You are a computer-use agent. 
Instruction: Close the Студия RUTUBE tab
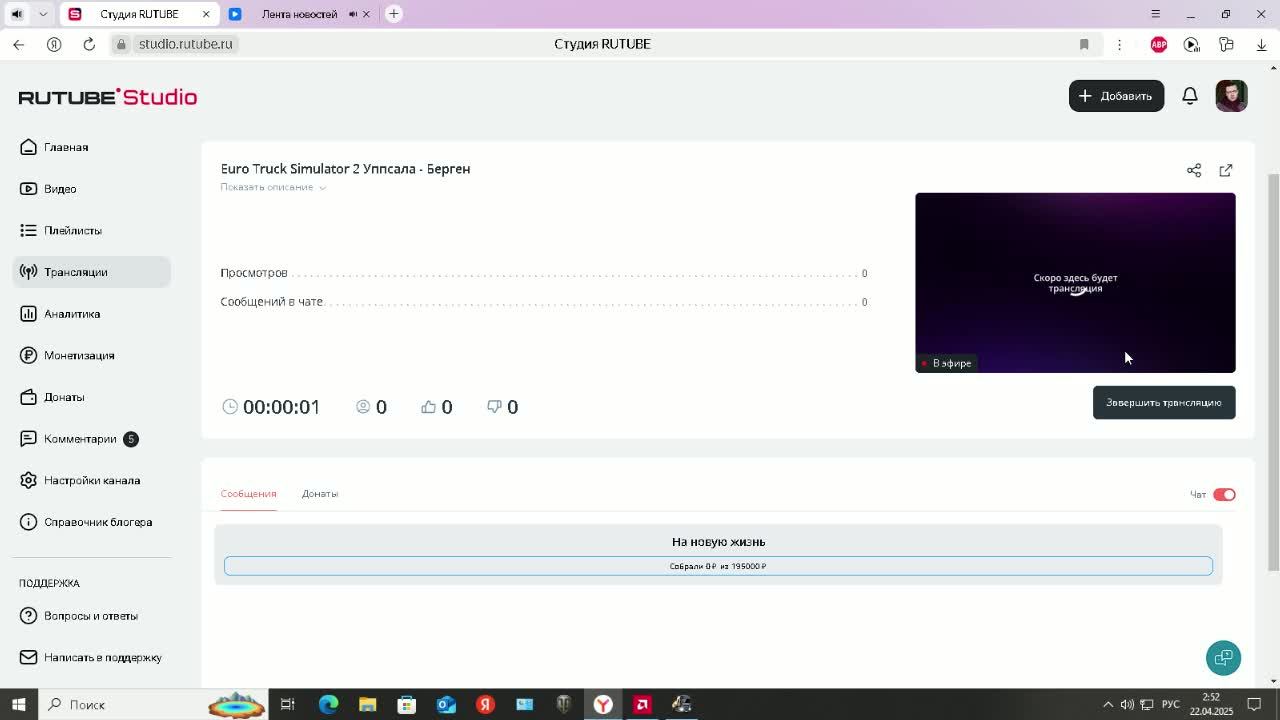206,14
